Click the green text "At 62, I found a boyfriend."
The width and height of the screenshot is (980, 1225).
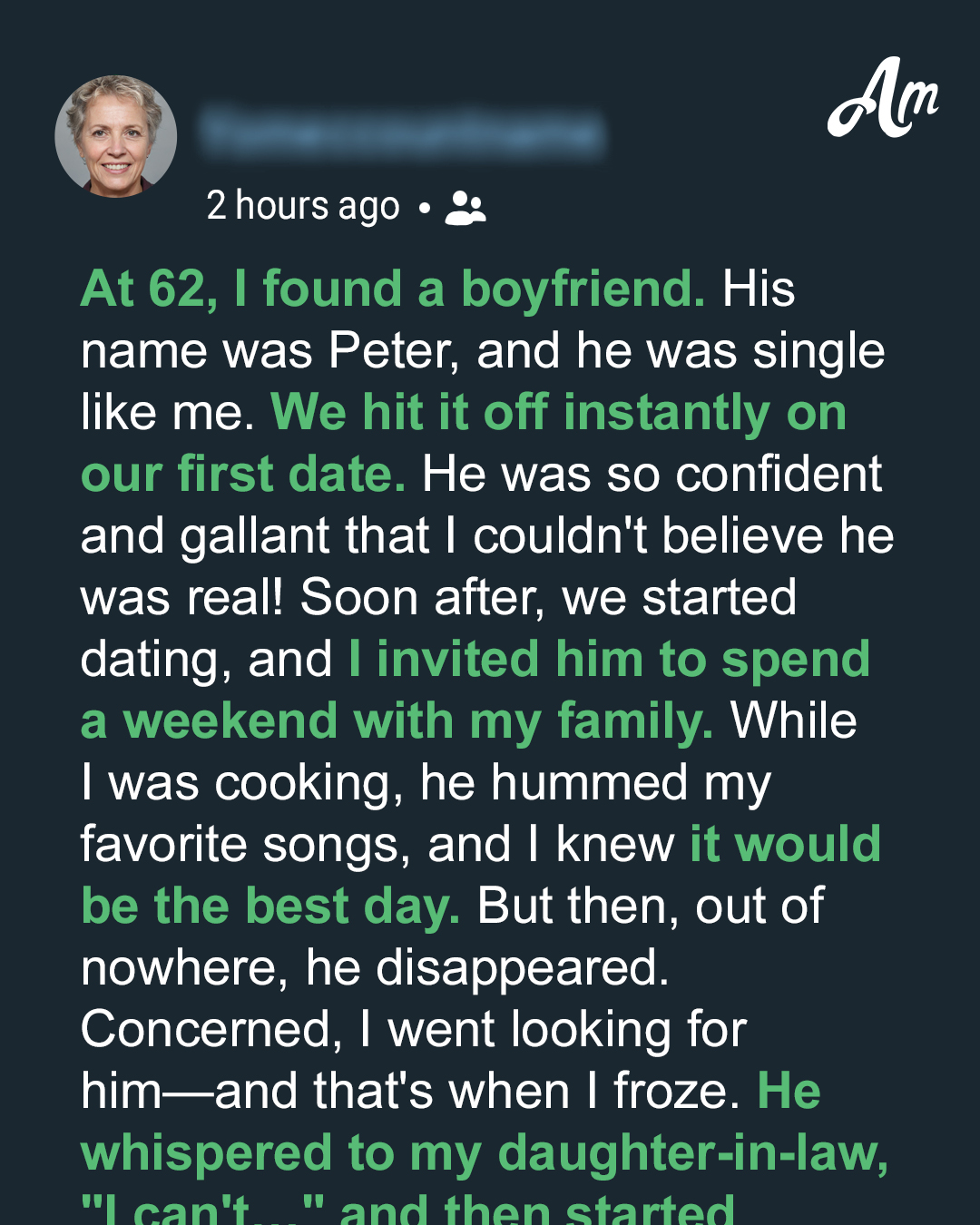click(x=393, y=289)
